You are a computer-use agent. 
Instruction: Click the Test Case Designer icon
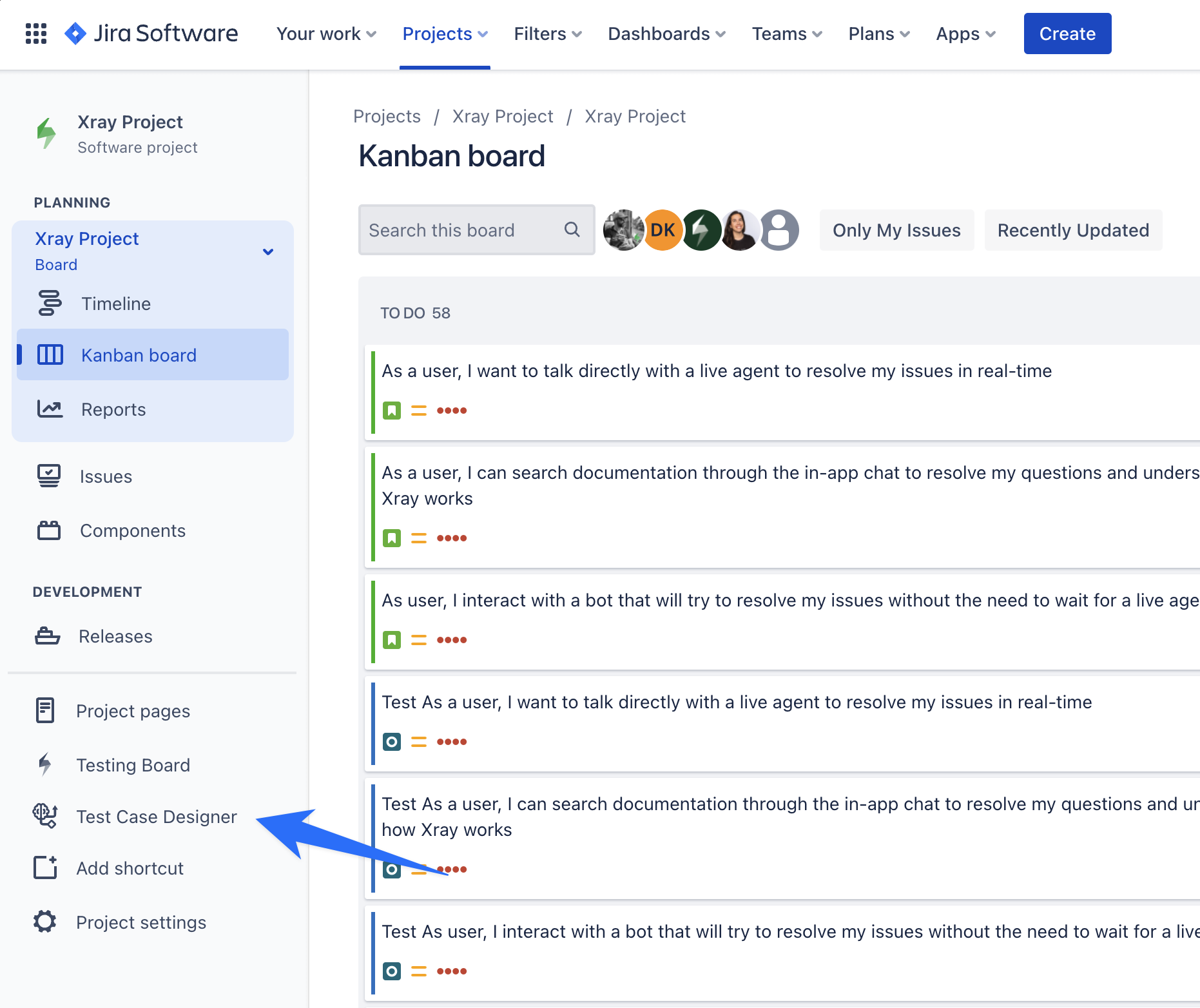(45, 816)
